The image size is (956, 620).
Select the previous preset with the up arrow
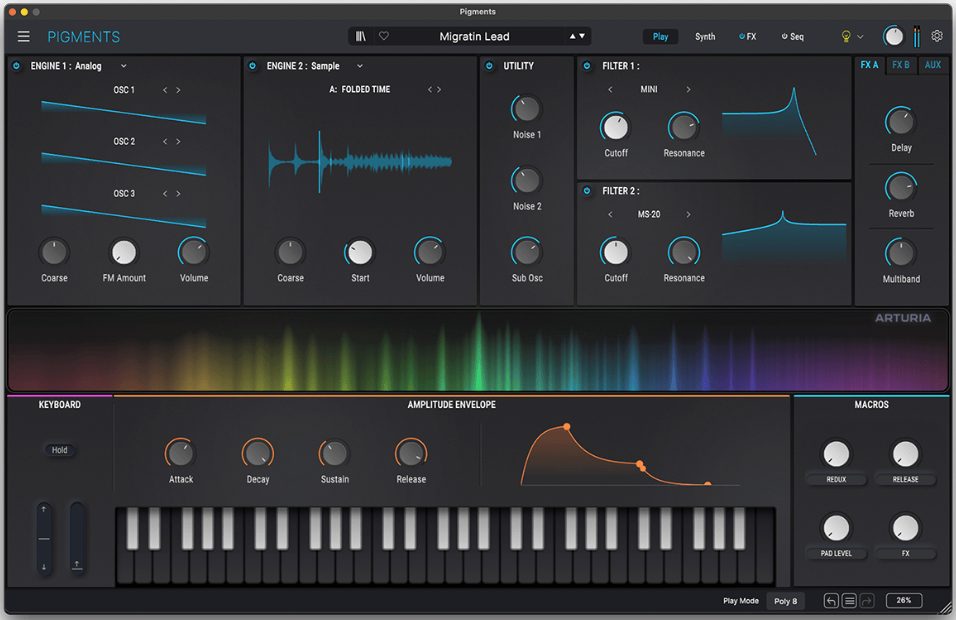click(573, 37)
